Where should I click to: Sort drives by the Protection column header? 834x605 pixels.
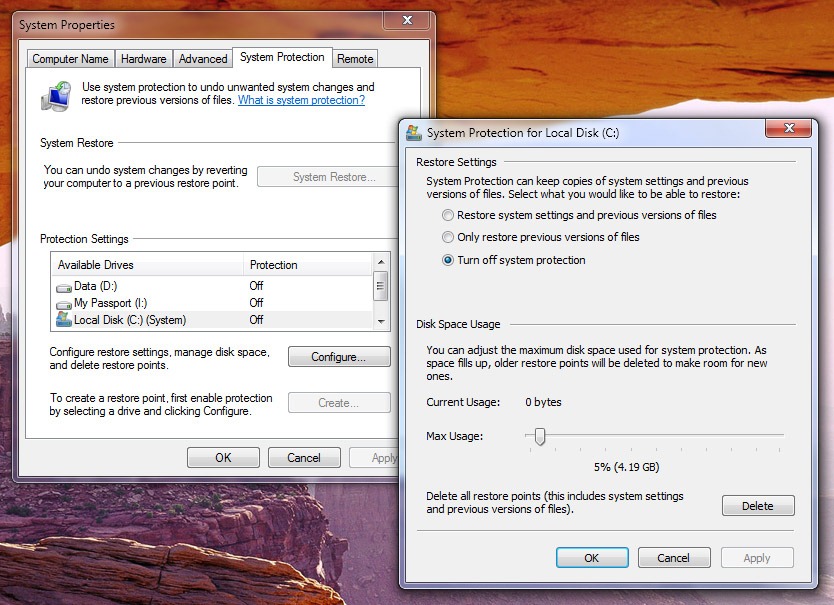[x=305, y=265]
